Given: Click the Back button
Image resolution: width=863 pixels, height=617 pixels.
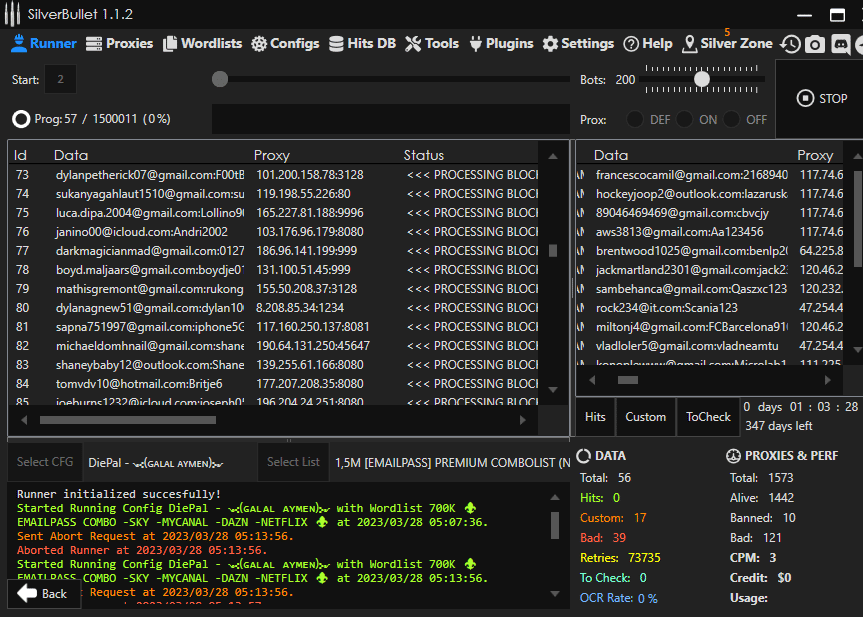Looking at the screenshot, I should [43, 593].
